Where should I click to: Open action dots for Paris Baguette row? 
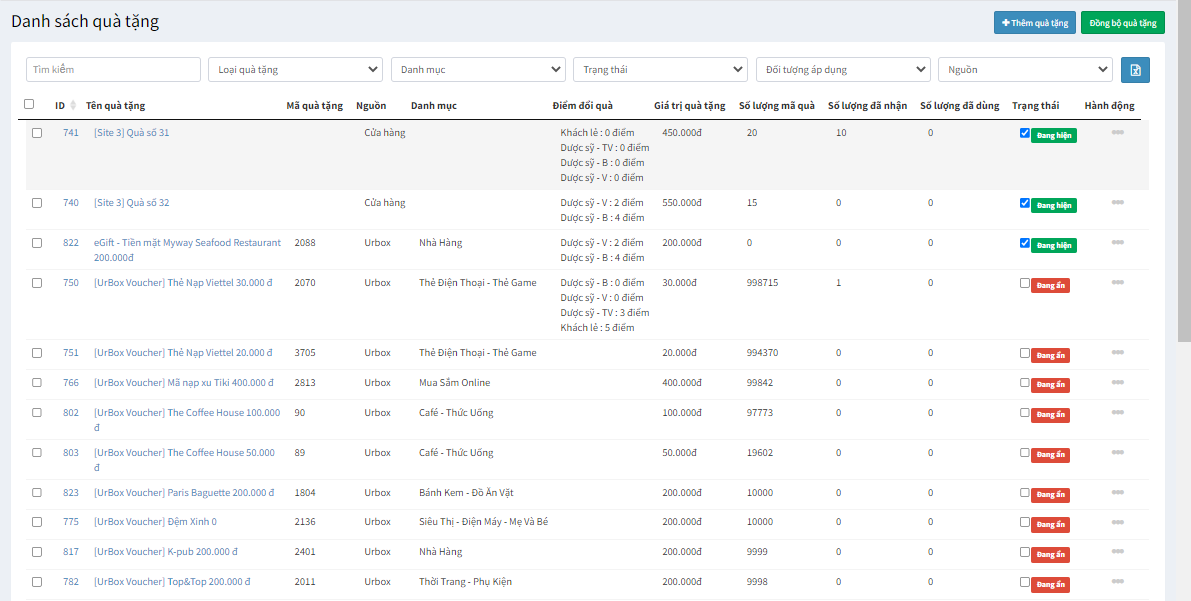tap(1117, 492)
